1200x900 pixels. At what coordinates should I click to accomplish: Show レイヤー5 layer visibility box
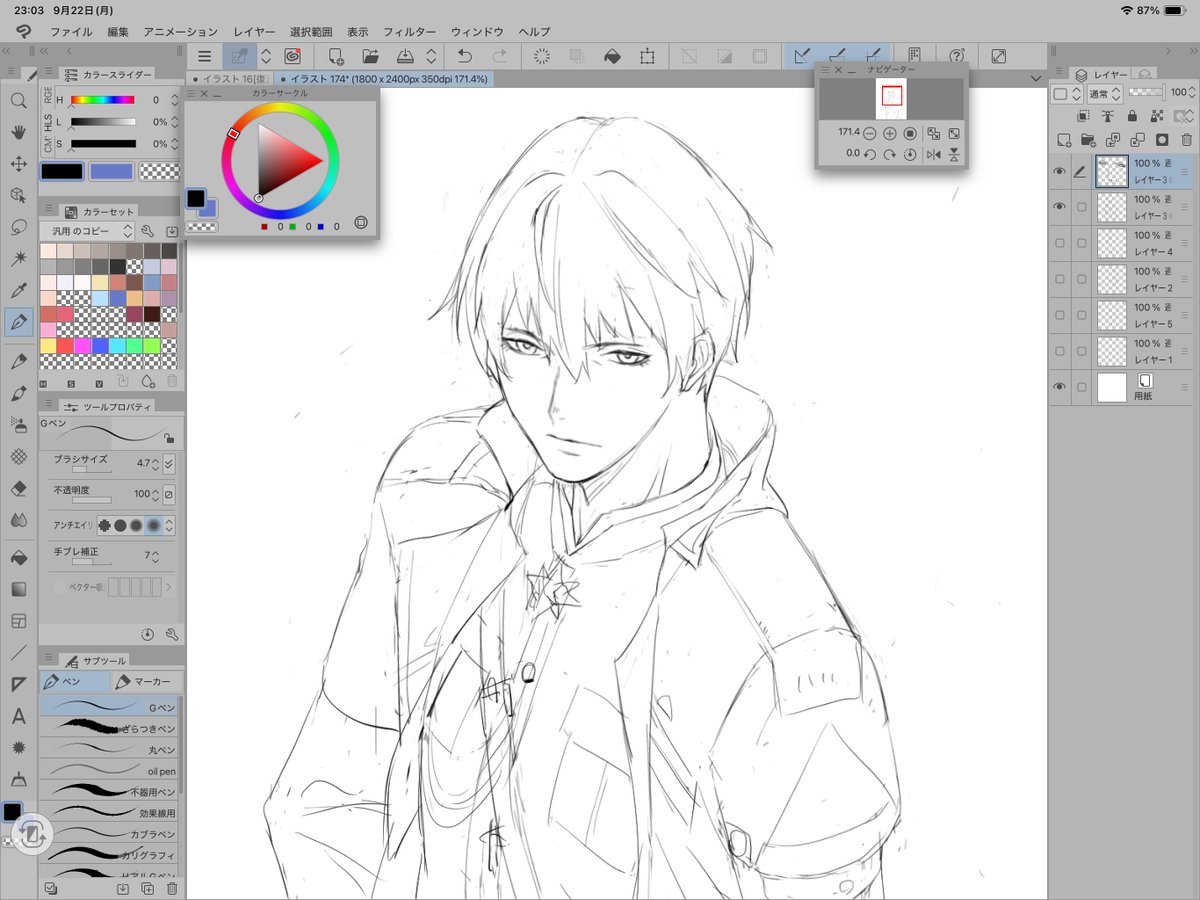click(1059, 315)
